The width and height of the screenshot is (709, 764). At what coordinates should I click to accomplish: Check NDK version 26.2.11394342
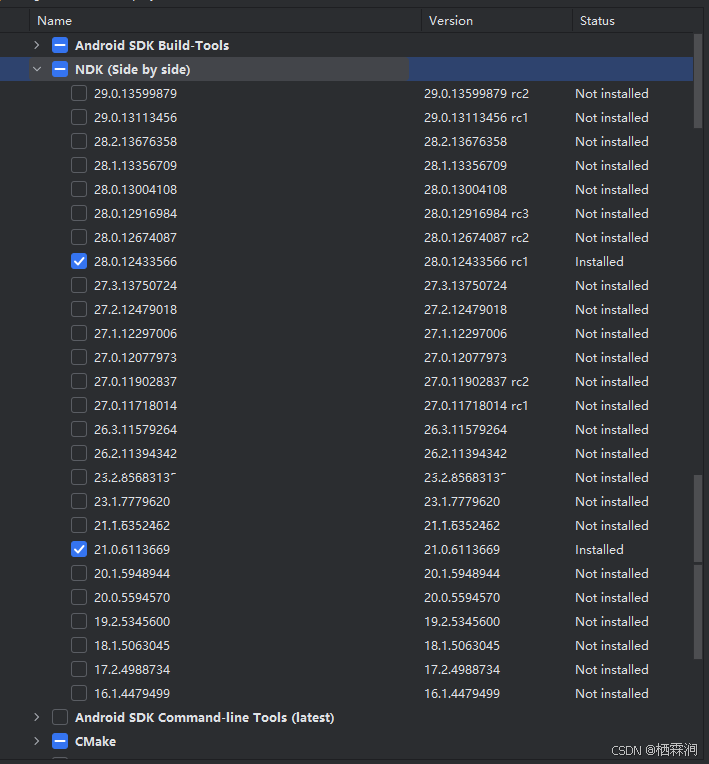pyautogui.click(x=79, y=453)
